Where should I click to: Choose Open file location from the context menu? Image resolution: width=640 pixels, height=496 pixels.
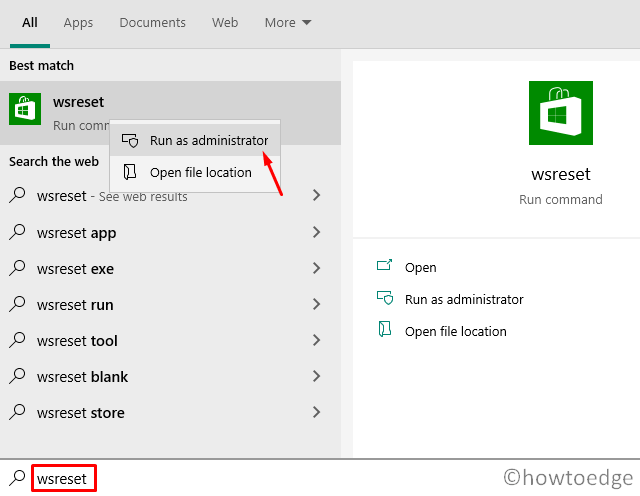click(200, 172)
